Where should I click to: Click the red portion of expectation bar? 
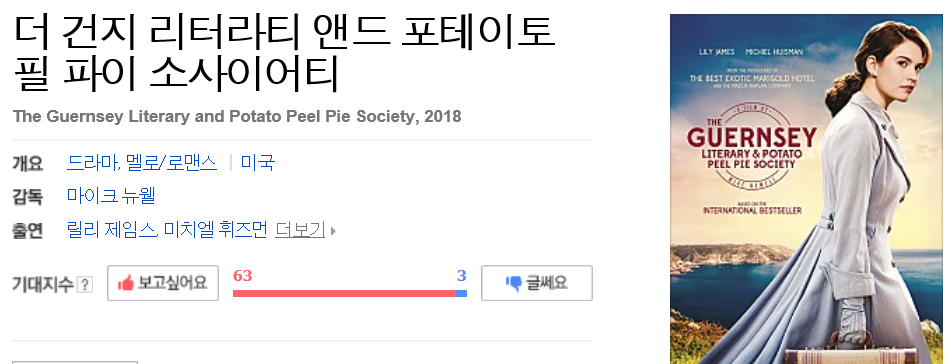pos(344,293)
